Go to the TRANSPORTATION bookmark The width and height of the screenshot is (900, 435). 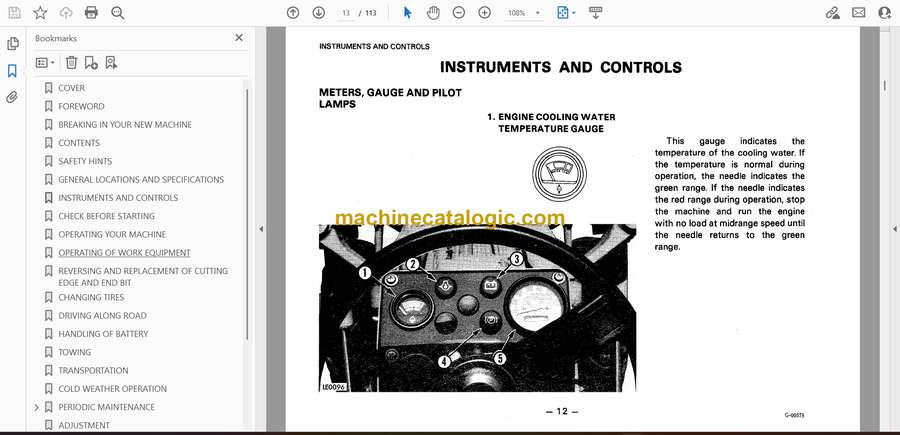point(93,371)
